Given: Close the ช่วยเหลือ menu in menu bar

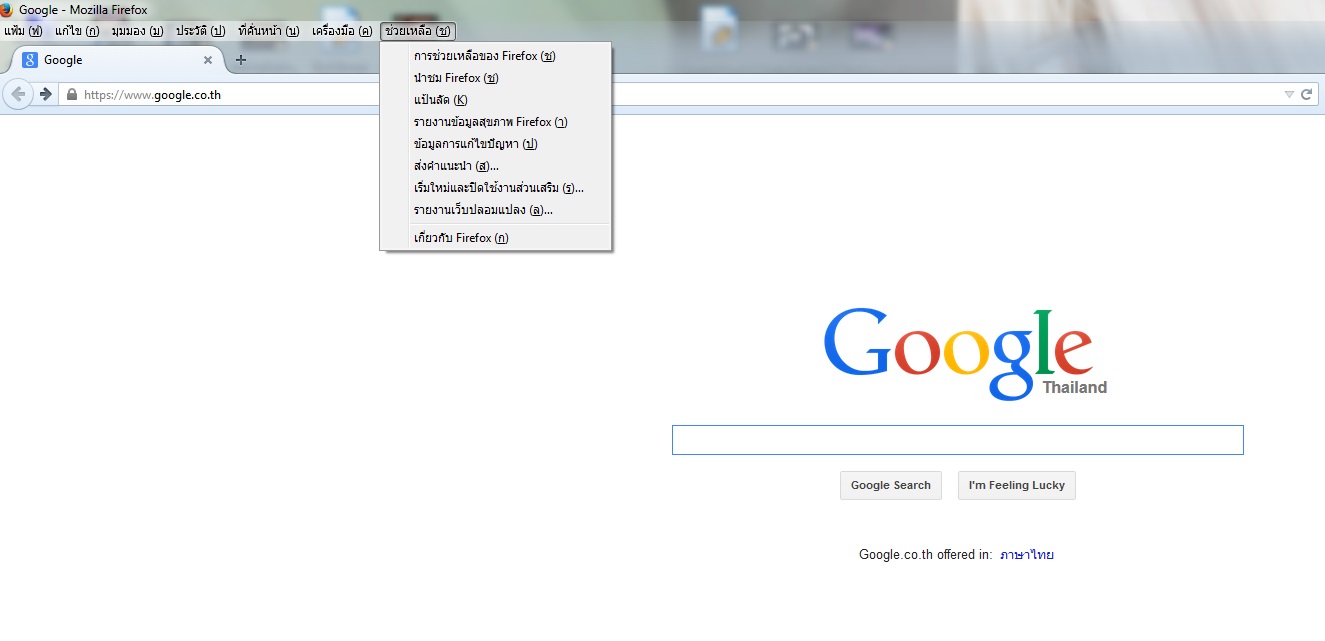Looking at the screenshot, I should pyautogui.click(x=418, y=31).
